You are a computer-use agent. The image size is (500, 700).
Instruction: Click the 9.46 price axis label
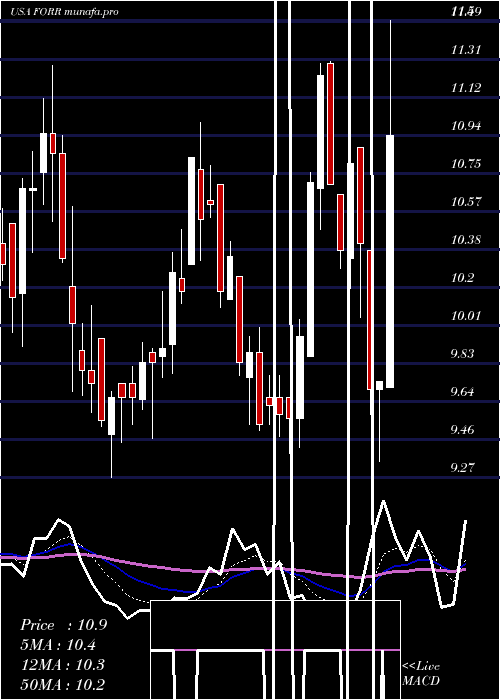tap(462, 430)
